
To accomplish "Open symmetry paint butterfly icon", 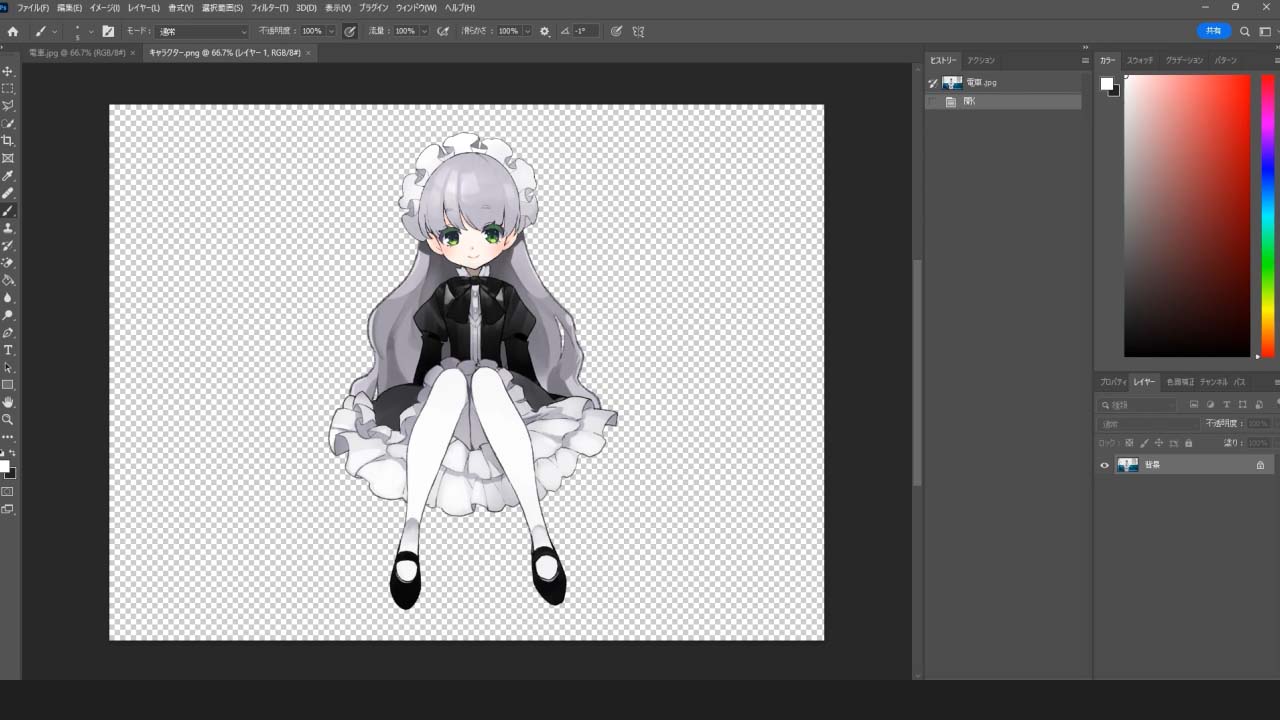I will point(639,31).
